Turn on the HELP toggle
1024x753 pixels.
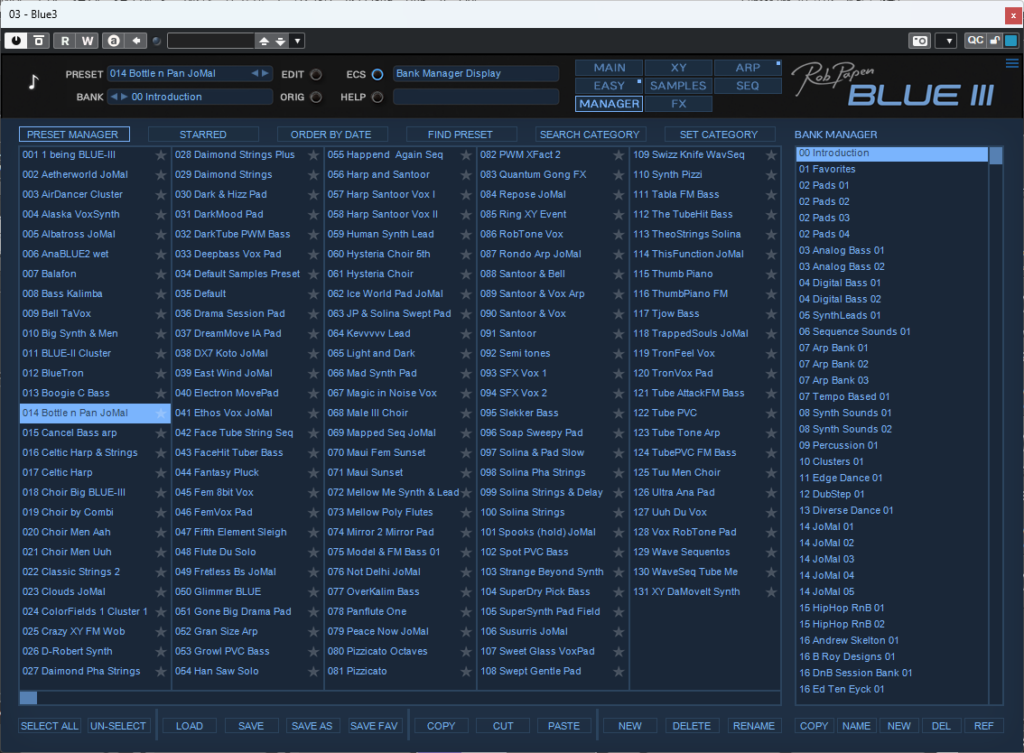coord(377,97)
